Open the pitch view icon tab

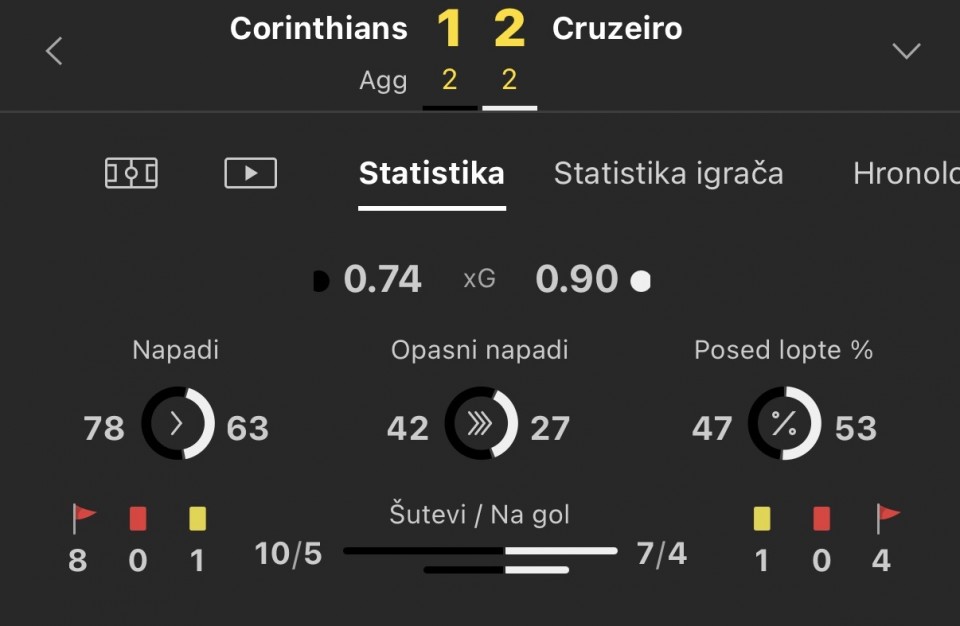131,174
